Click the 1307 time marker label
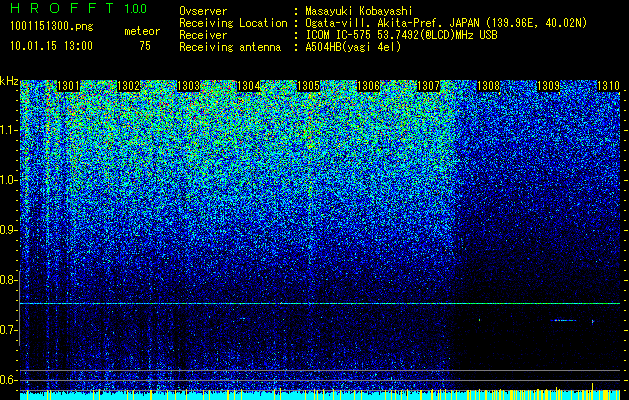Image resolution: width=629 pixels, height=400 pixels. click(x=428, y=86)
